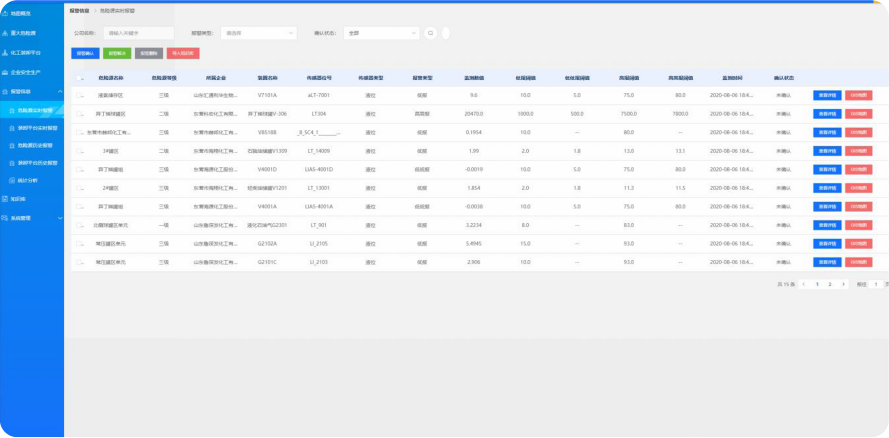Screen dimensions: 889x438
Task: Click the 化工装卸平台 sidebar icon
Action: 5,53
